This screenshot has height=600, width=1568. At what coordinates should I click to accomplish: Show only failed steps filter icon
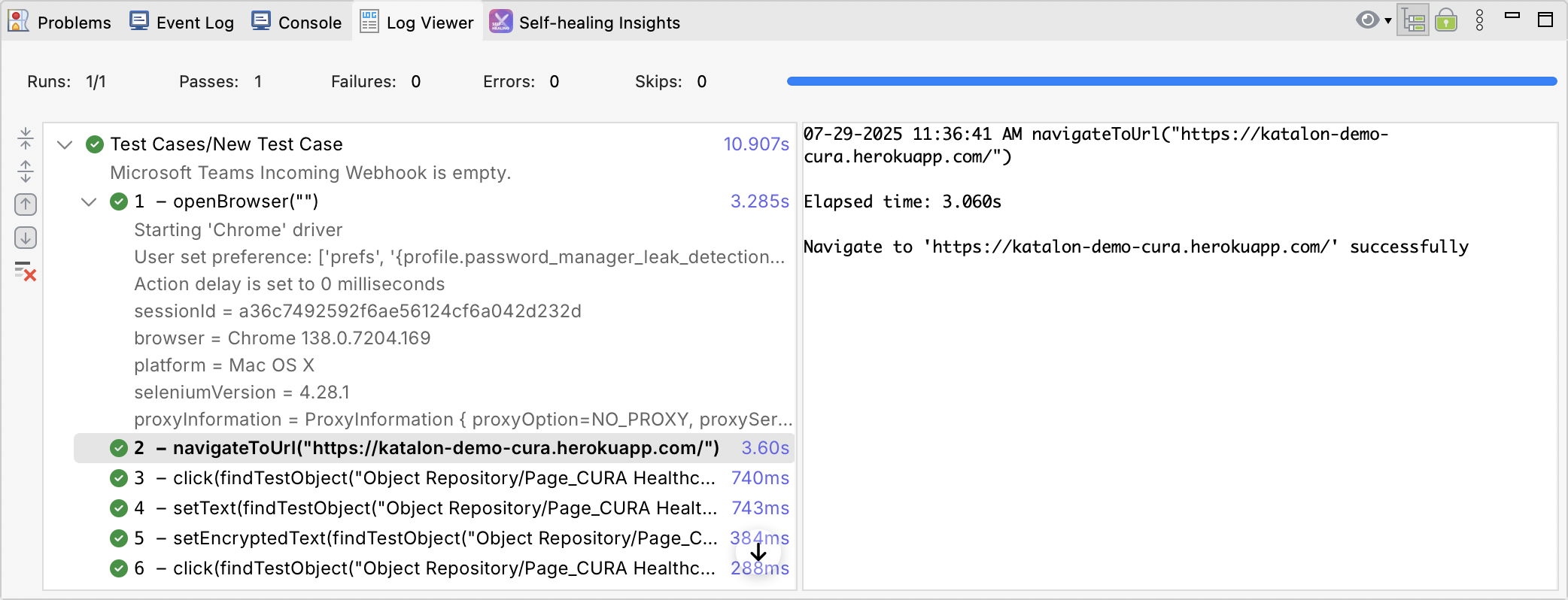(x=26, y=271)
